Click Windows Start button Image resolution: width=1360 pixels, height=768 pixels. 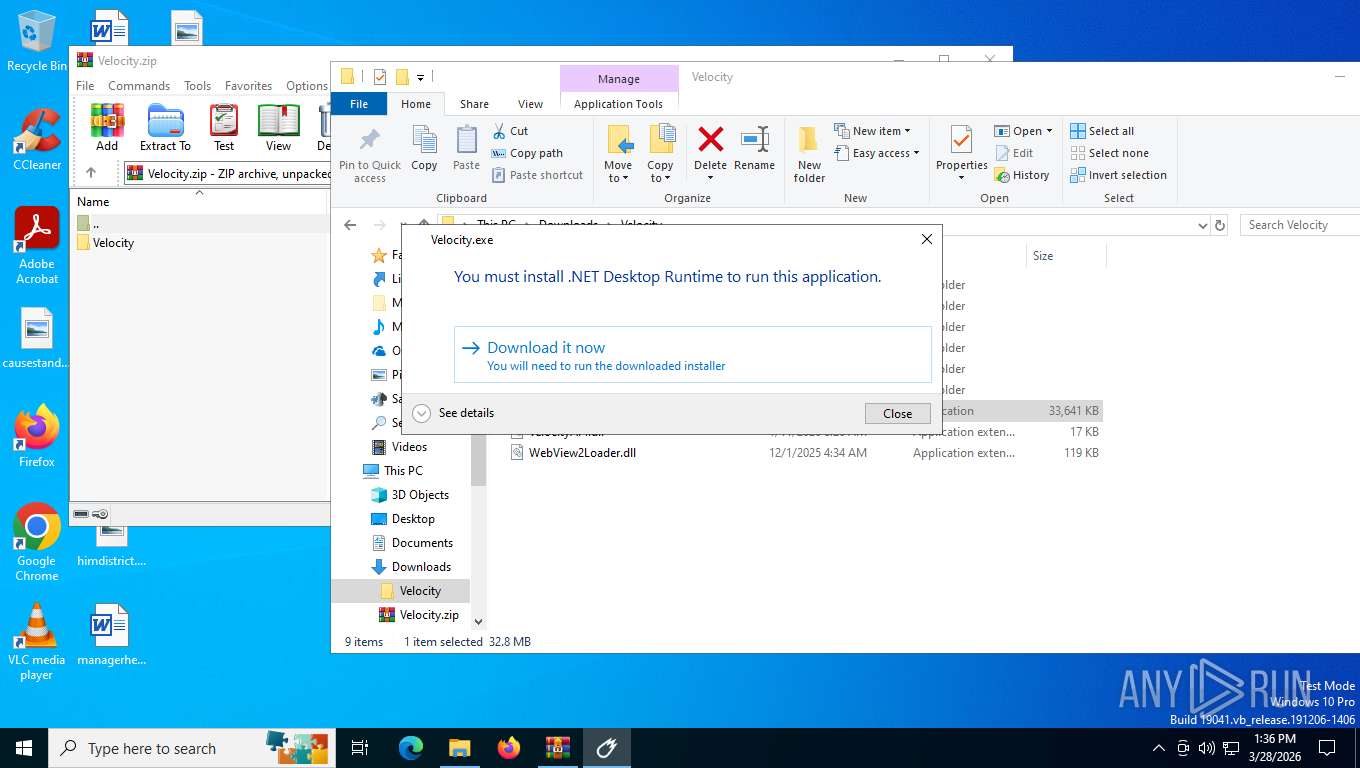click(24, 747)
